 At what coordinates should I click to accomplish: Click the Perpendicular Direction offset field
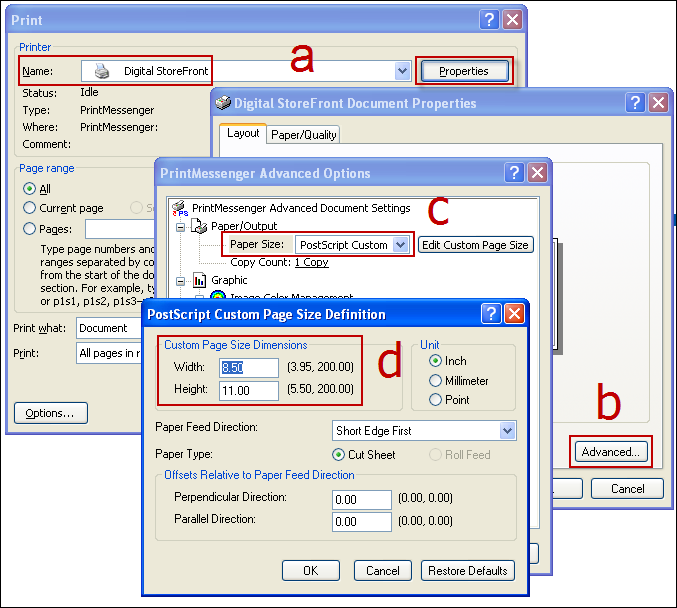(362, 500)
